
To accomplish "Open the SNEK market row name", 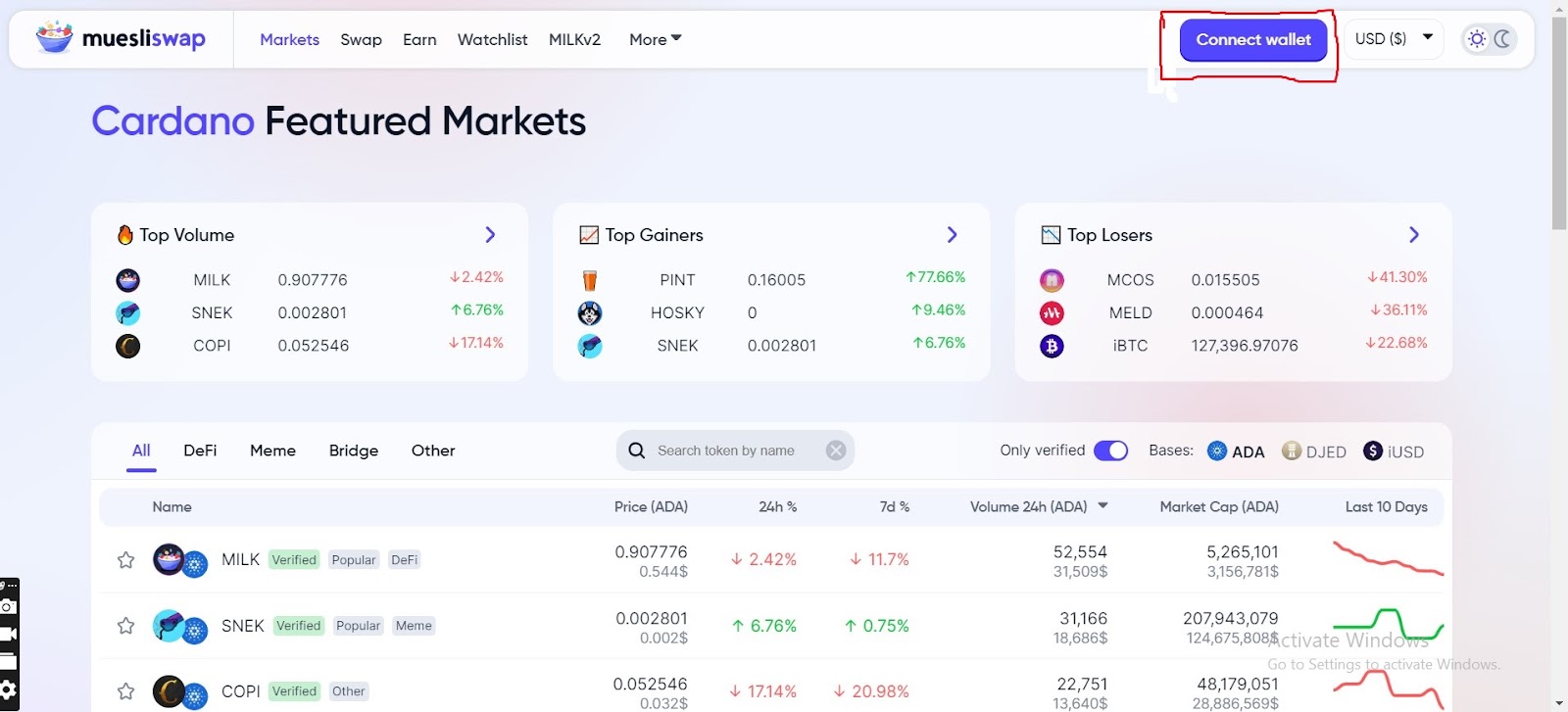I will click(x=243, y=626).
